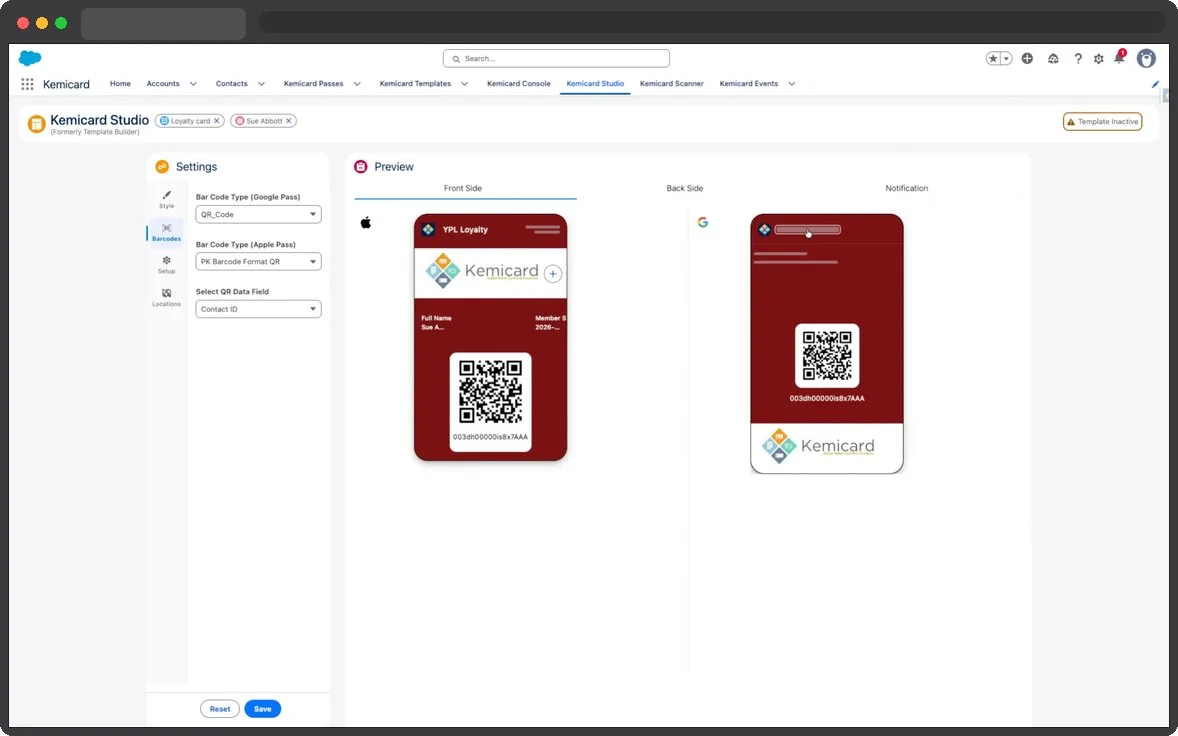1178x736 pixels.
Task: Click the Kemicard Studio header icon
Action: (x=36, y=124)
